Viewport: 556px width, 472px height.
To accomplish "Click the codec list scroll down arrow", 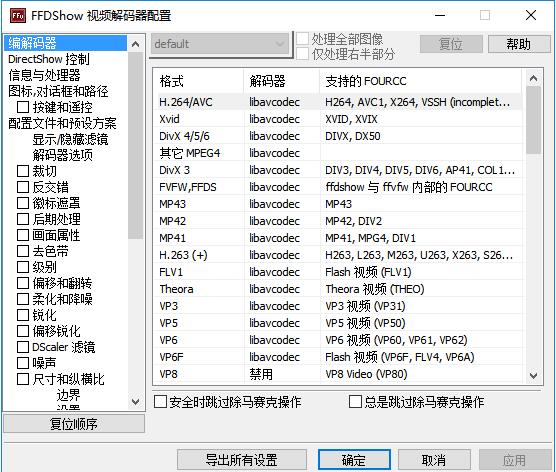I will click(533, 376).
